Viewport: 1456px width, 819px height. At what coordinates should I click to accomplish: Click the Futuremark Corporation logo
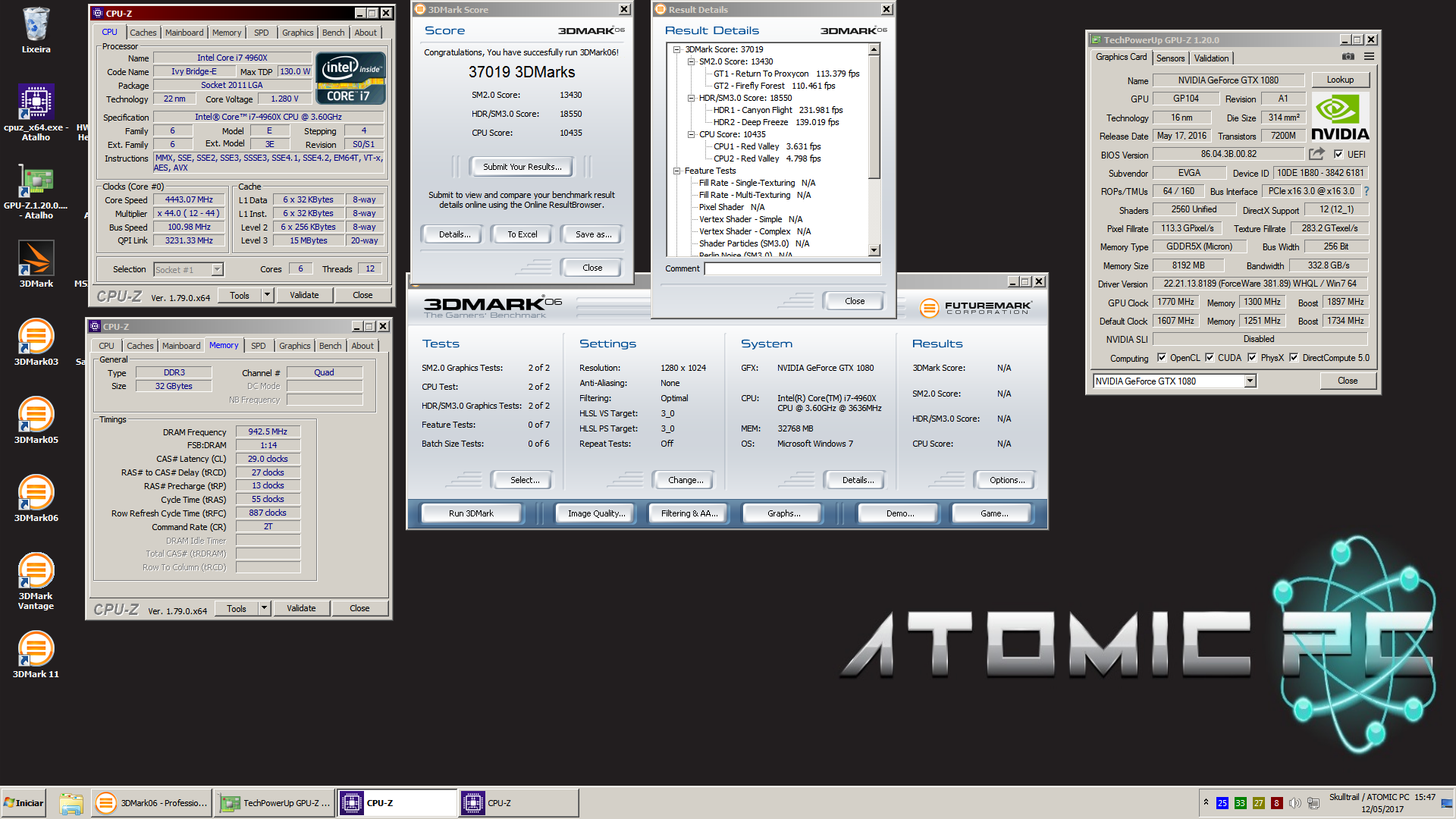[x=975, y=307]
